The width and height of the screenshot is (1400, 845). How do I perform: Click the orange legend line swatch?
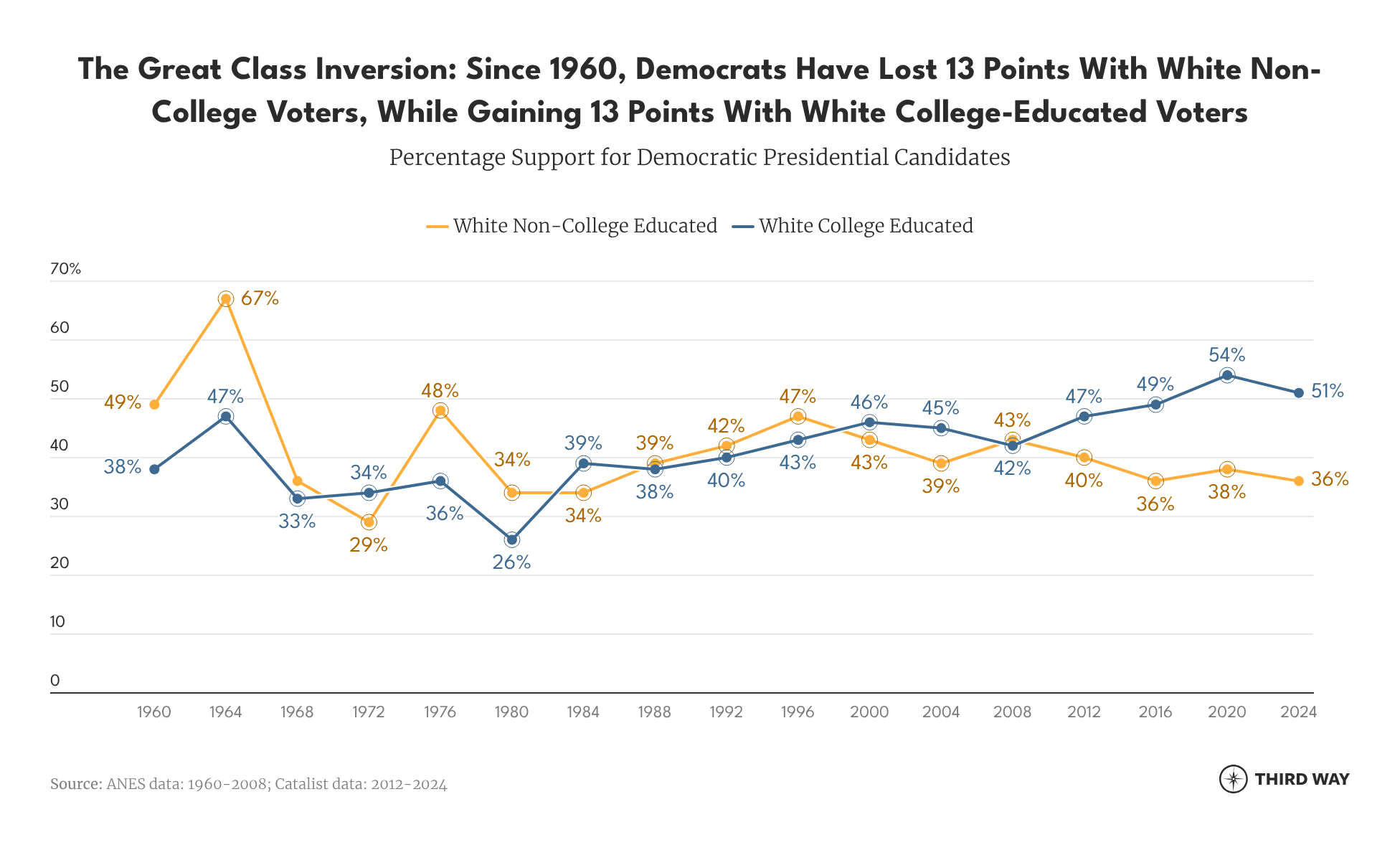(x=437, y=226)
